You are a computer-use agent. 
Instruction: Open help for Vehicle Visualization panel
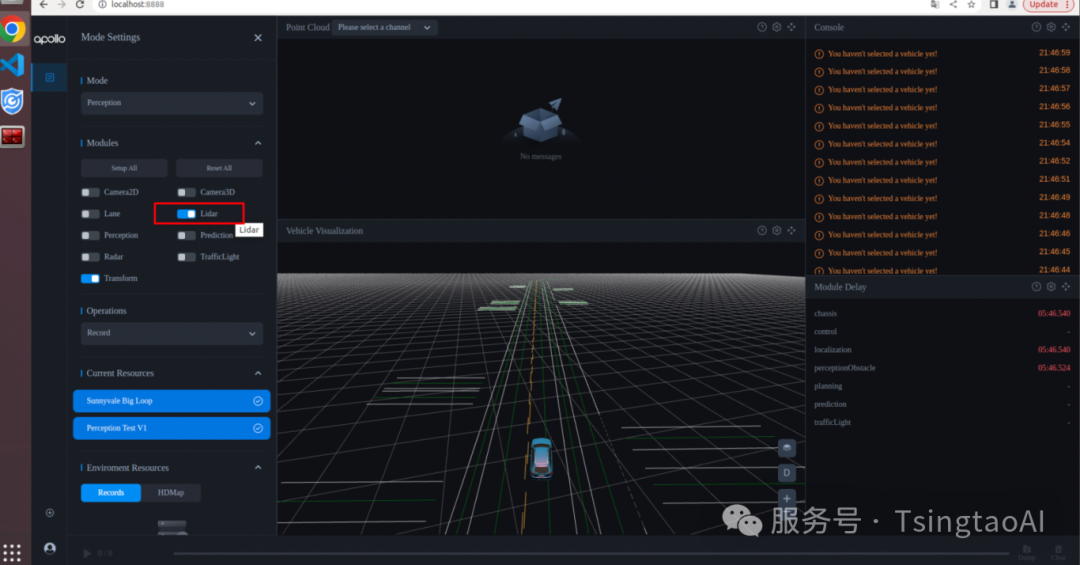pos(762,230)
